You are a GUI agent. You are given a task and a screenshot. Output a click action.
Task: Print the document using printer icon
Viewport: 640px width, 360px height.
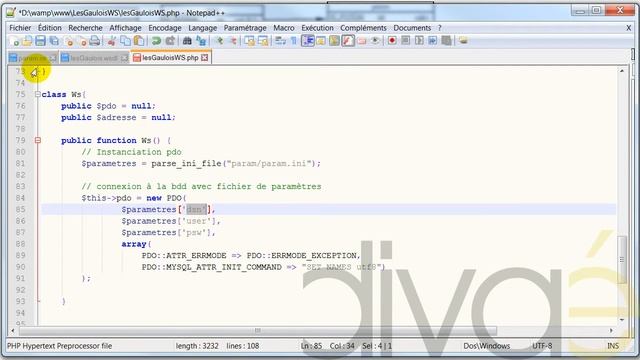[x=95, y=41]
